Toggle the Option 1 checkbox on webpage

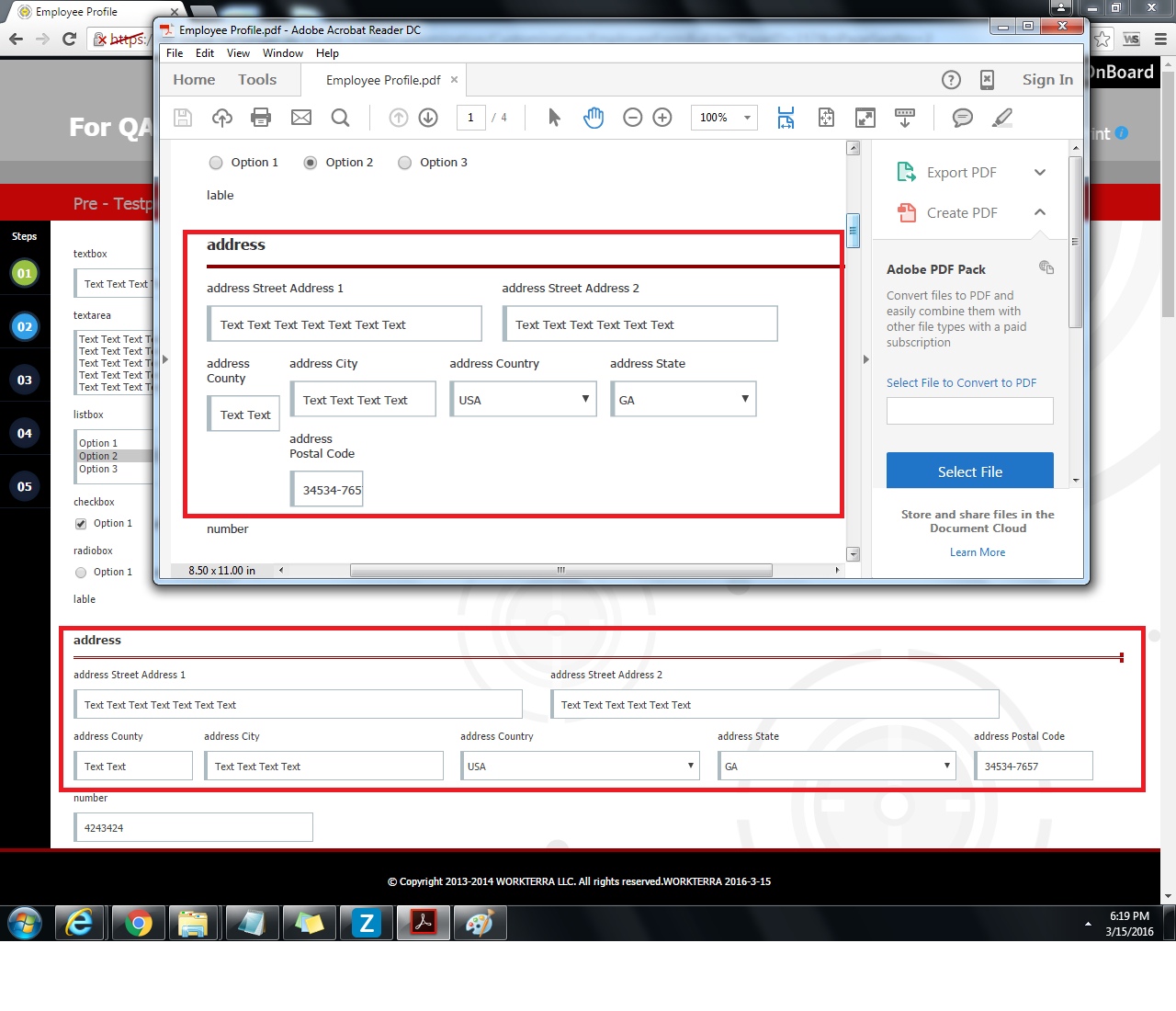(81, 524)
